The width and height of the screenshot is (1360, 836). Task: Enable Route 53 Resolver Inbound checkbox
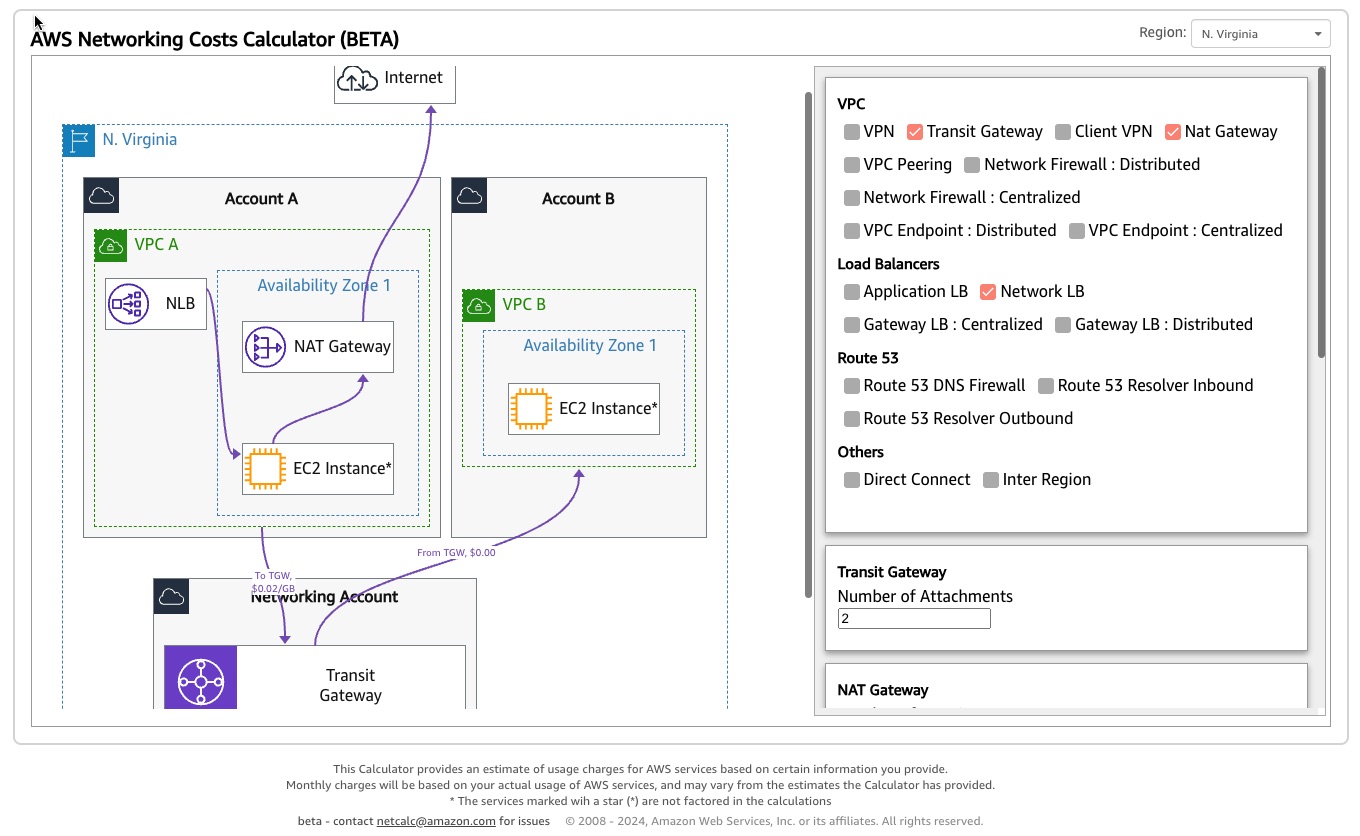pos(1046,386)
